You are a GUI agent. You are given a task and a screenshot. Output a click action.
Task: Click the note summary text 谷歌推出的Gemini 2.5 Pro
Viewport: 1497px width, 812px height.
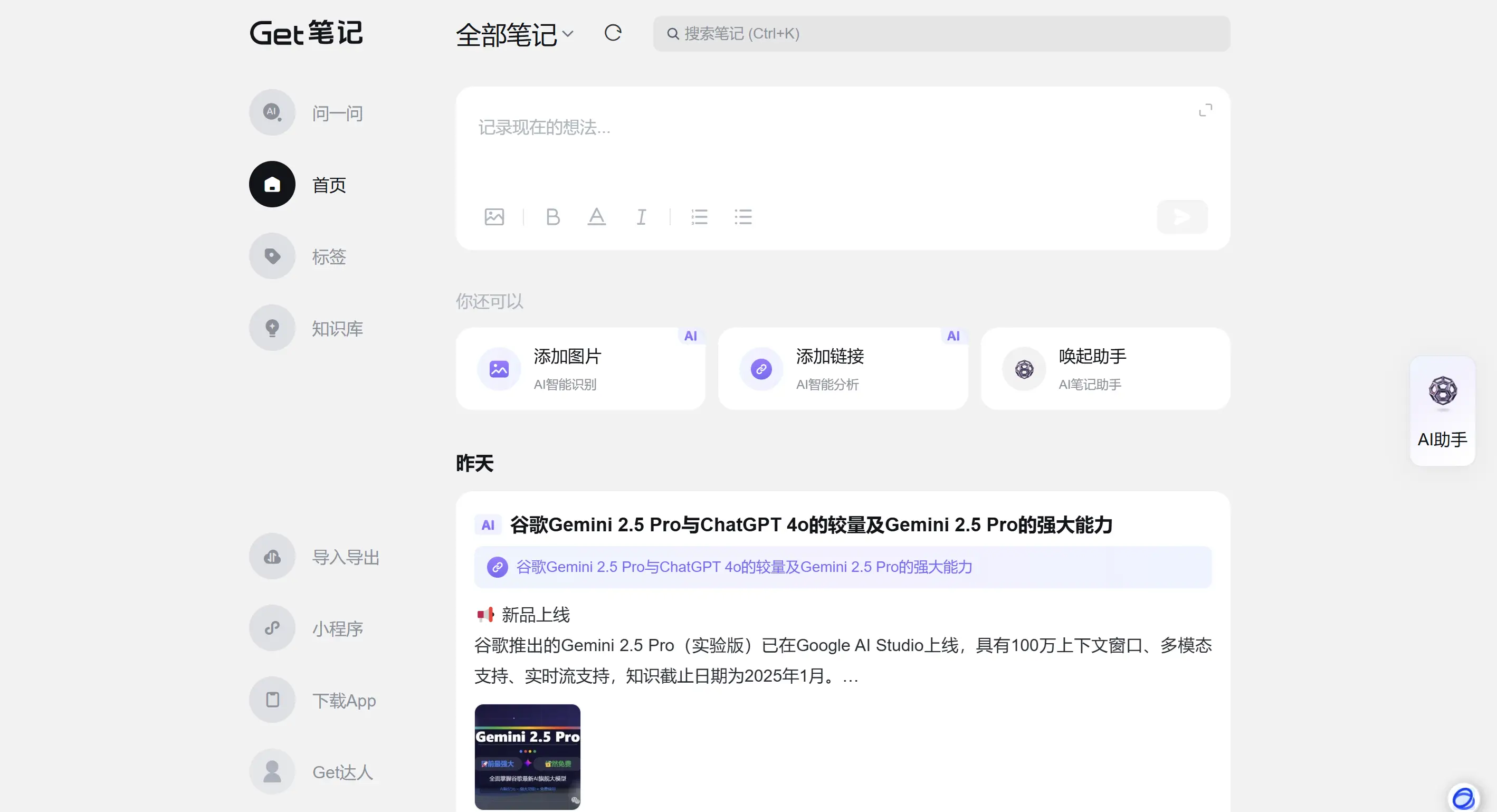point(843,660)
